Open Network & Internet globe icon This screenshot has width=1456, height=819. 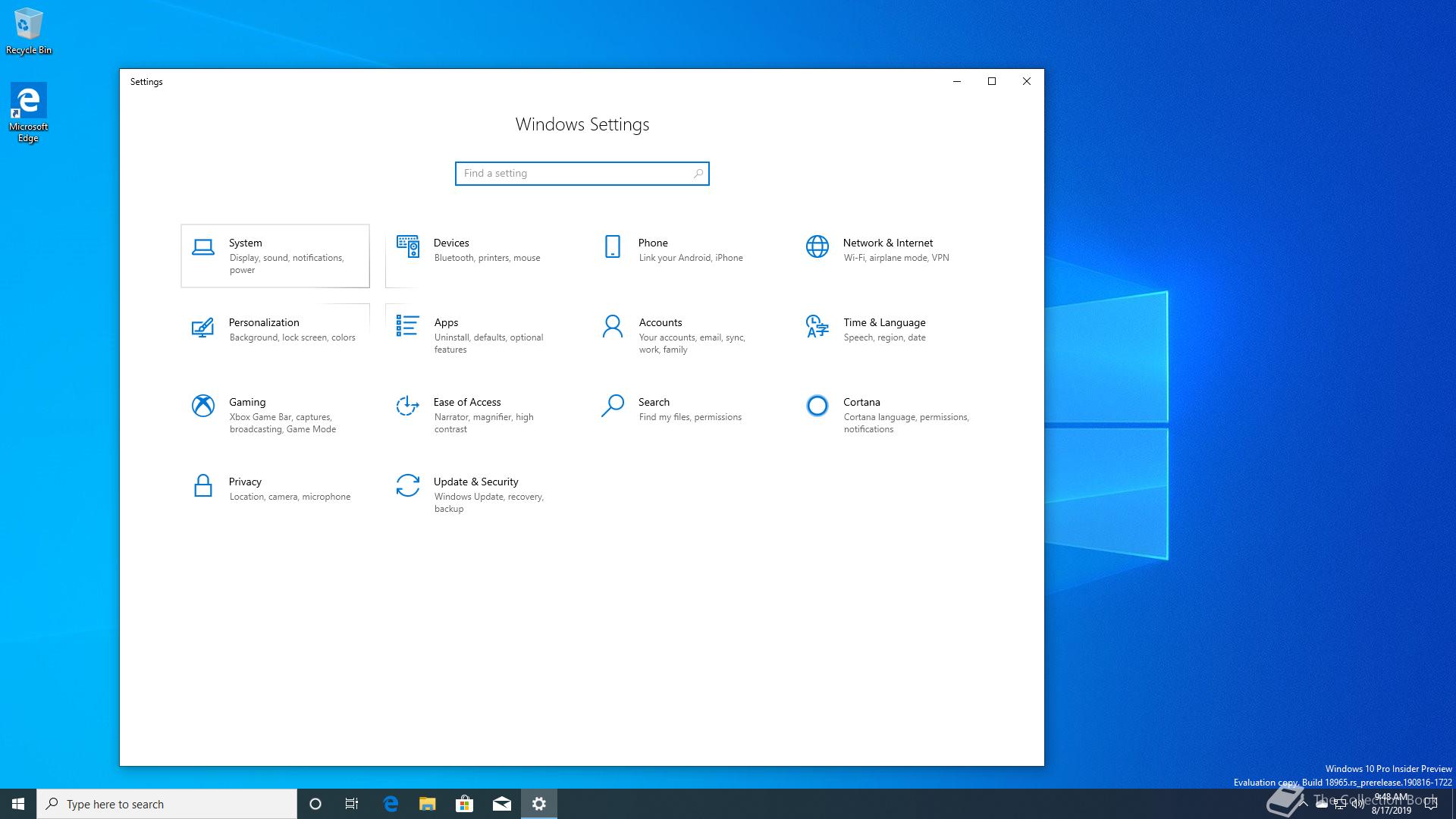point(817,246)
